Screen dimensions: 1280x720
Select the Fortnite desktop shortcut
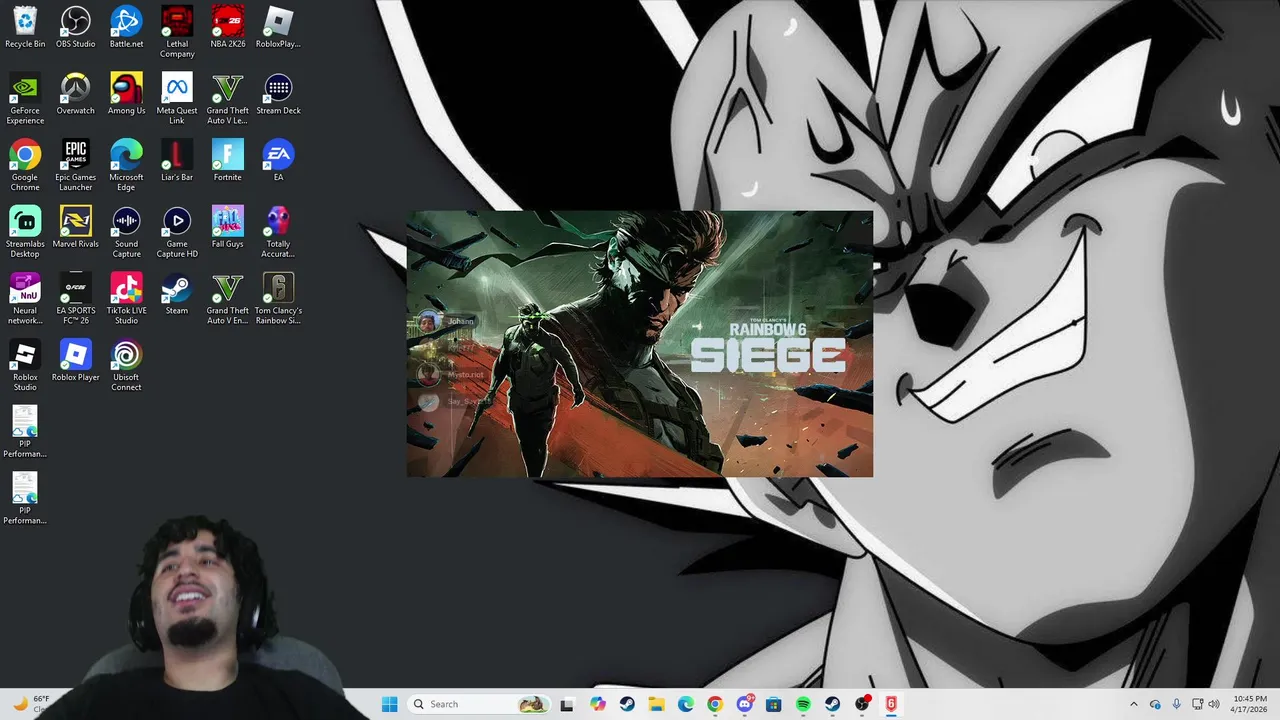(x=228, y=161)
